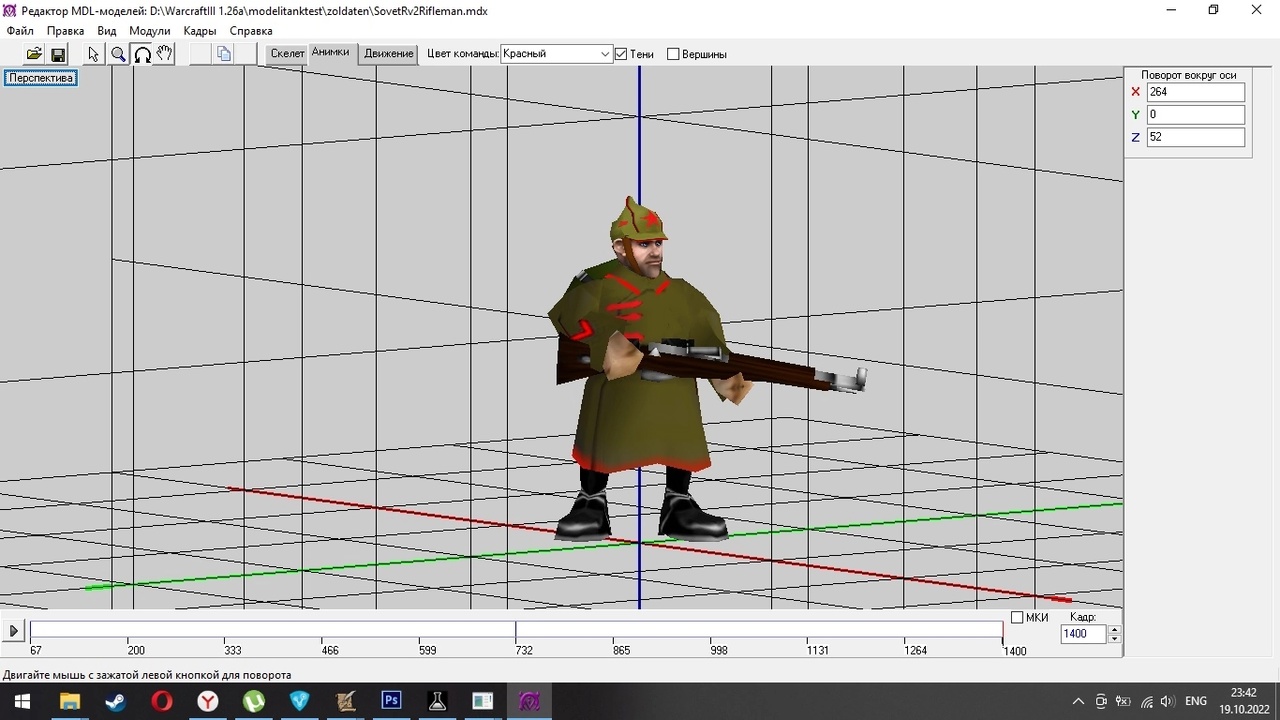The image size is (1280, 720).
Task: Click the Перспектива view button
Action: click(x=41, y=78)
